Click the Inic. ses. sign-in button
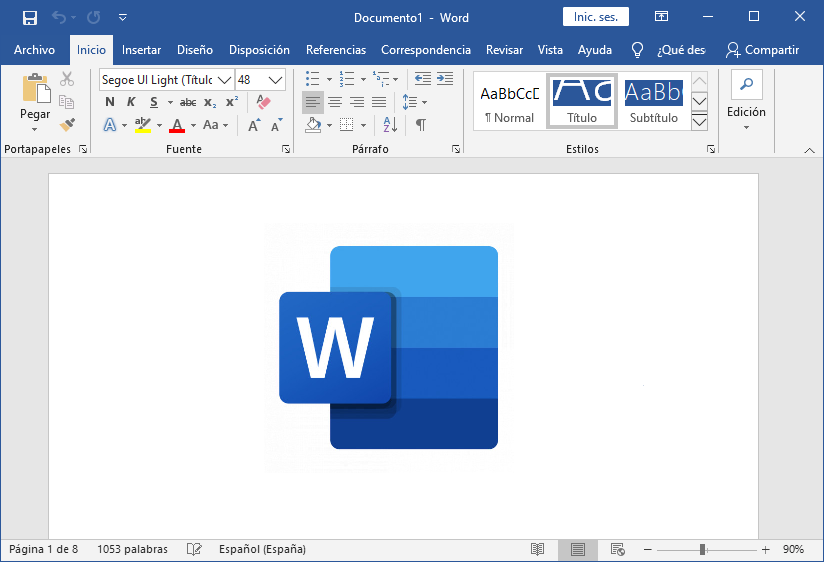 (x=595, y=17)
